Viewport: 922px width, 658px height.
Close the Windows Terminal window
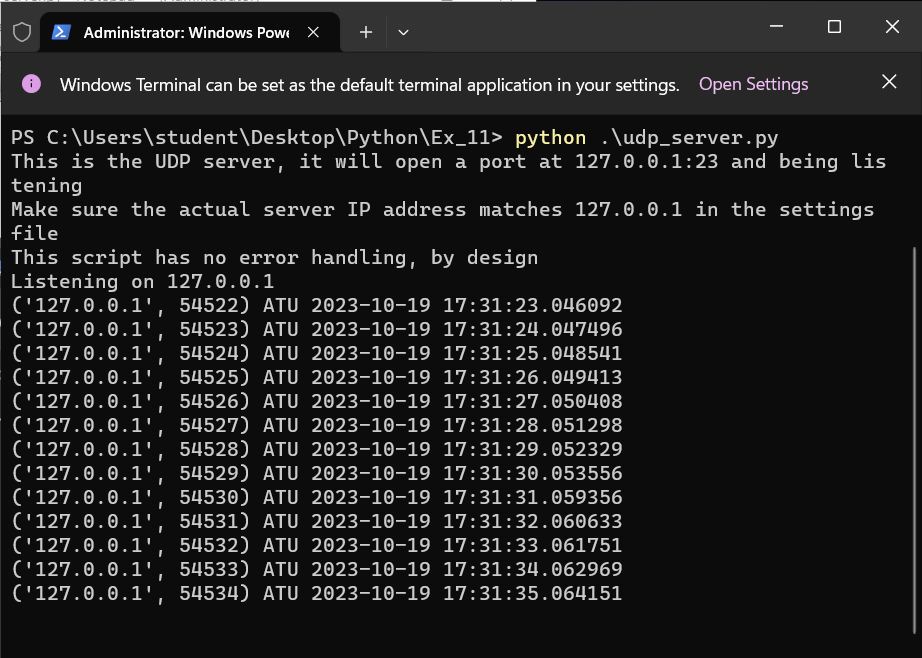(892, 27)
